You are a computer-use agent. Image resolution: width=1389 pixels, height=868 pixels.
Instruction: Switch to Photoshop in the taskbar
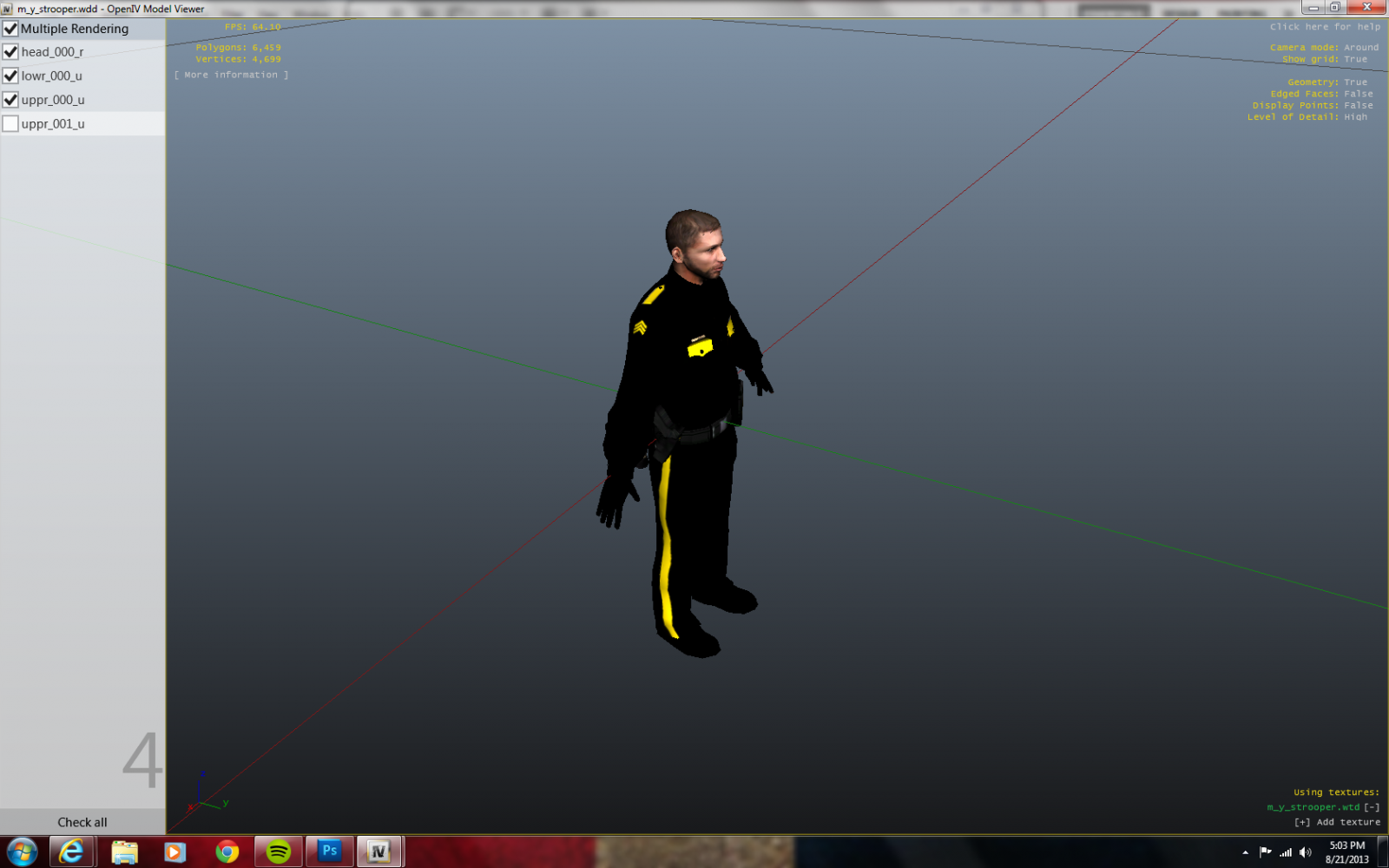330,852
